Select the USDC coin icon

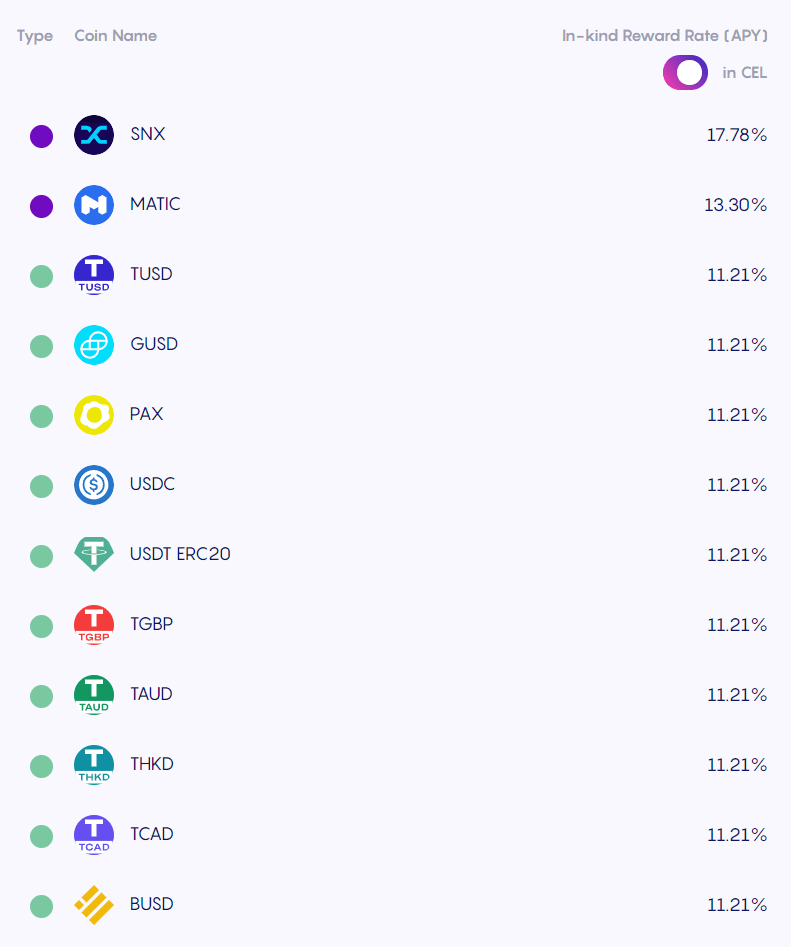point(94,485)
